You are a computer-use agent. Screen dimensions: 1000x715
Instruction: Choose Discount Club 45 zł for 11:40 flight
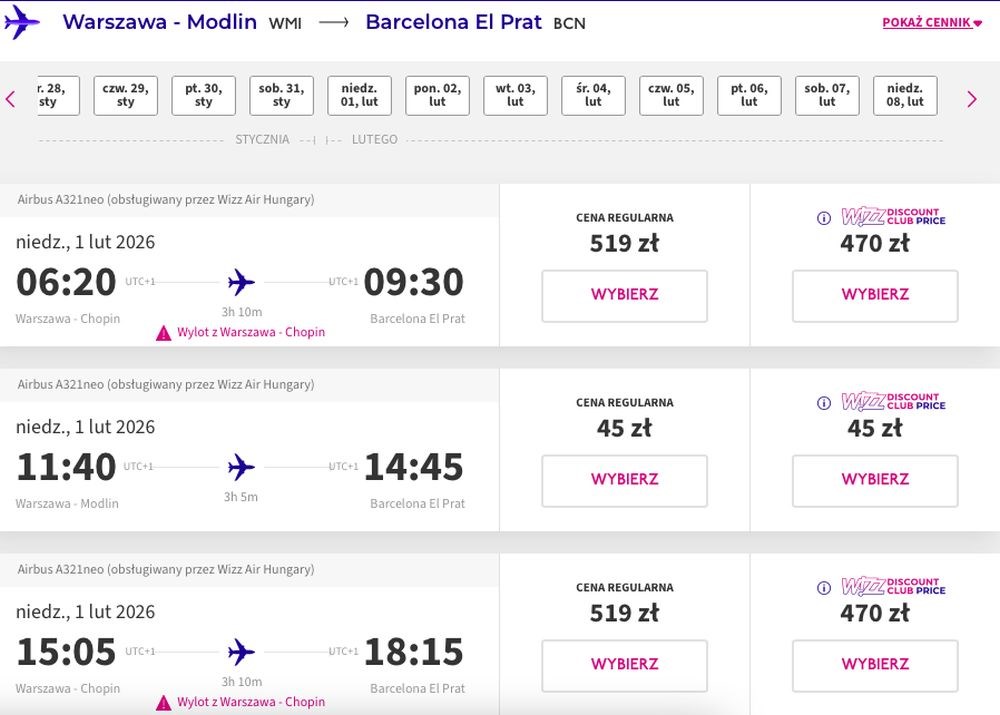[x=875, y=480]
